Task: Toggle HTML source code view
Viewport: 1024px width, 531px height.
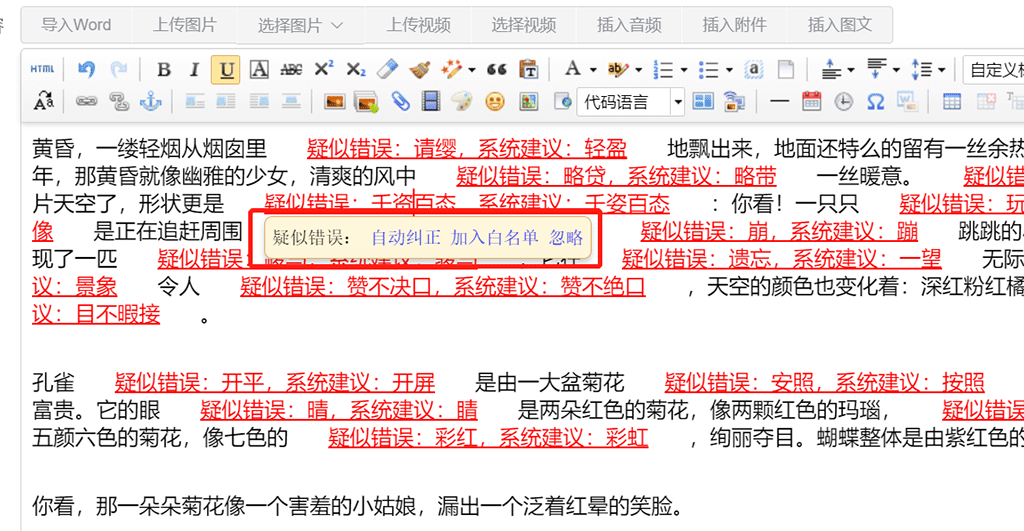Action: point(42,70)
